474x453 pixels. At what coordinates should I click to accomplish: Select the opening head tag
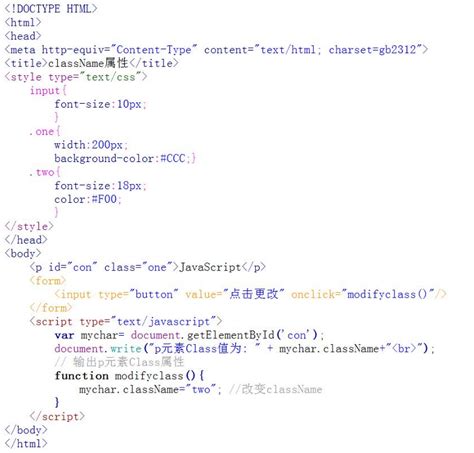click(23, 36)
